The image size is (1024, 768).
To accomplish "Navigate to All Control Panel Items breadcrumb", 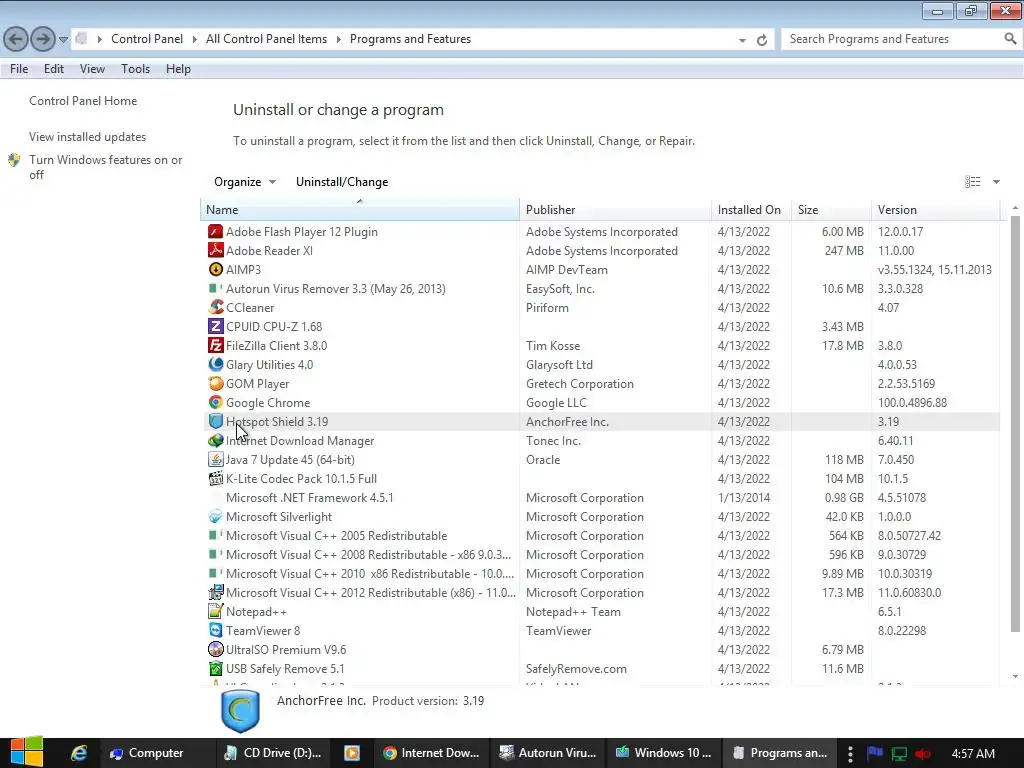I will tap(266, 39).
